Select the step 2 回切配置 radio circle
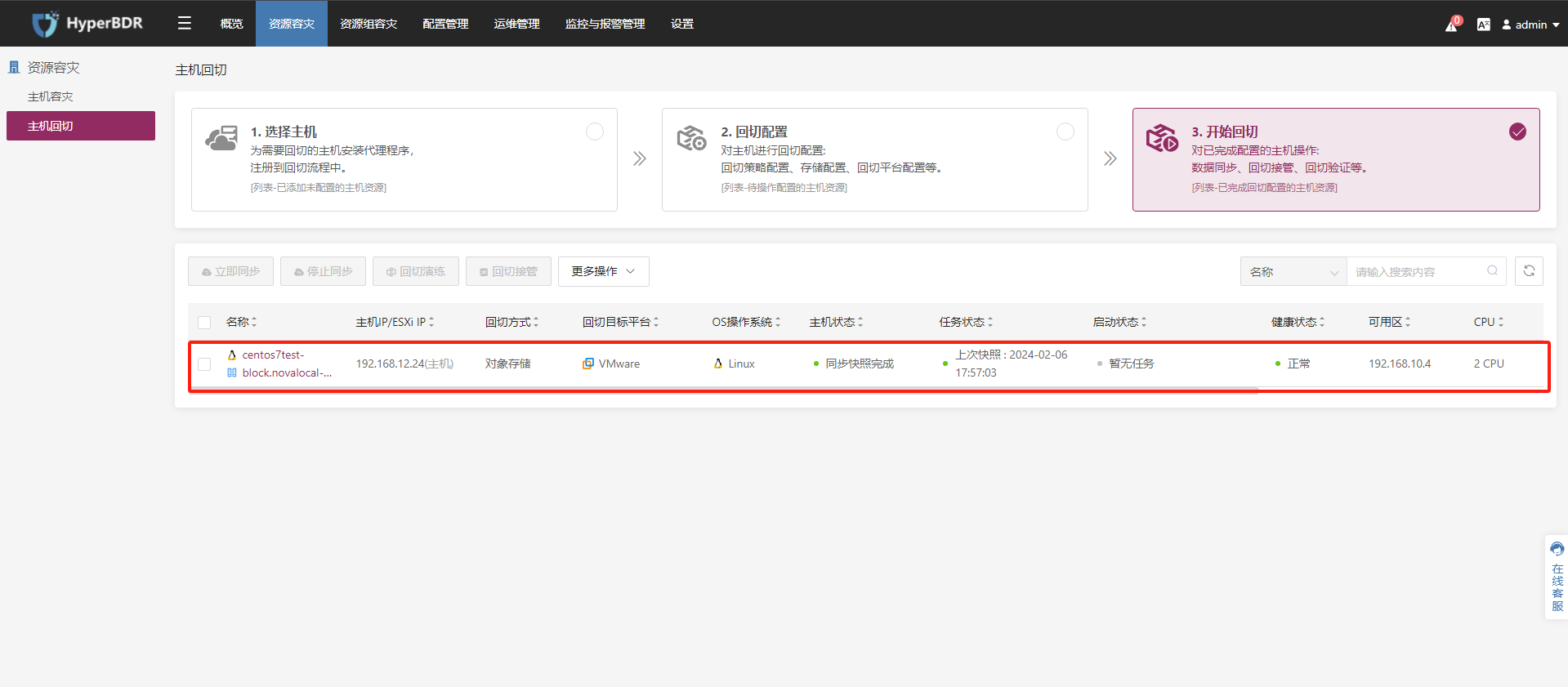This screenshot has width=1568, height=687. (1065, 132)
